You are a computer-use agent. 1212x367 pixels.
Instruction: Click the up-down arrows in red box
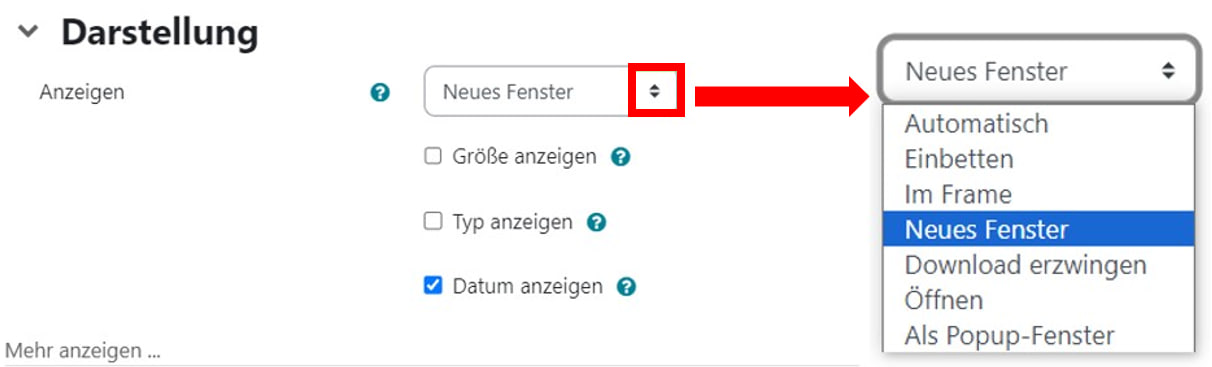pyautogui.click(x=655, y=92)
